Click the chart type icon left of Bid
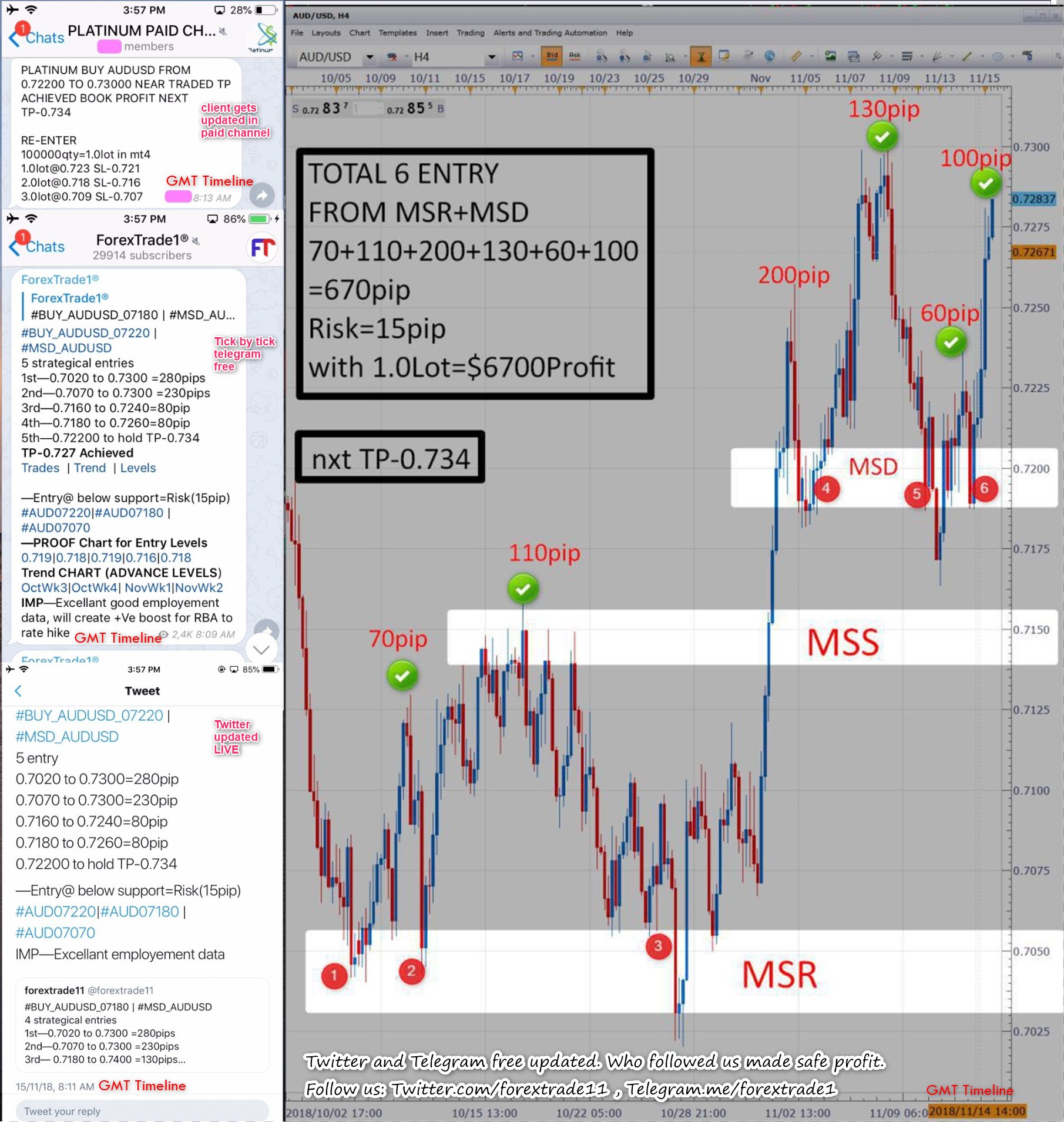The image size is (1064, 1122). (517, 56)
